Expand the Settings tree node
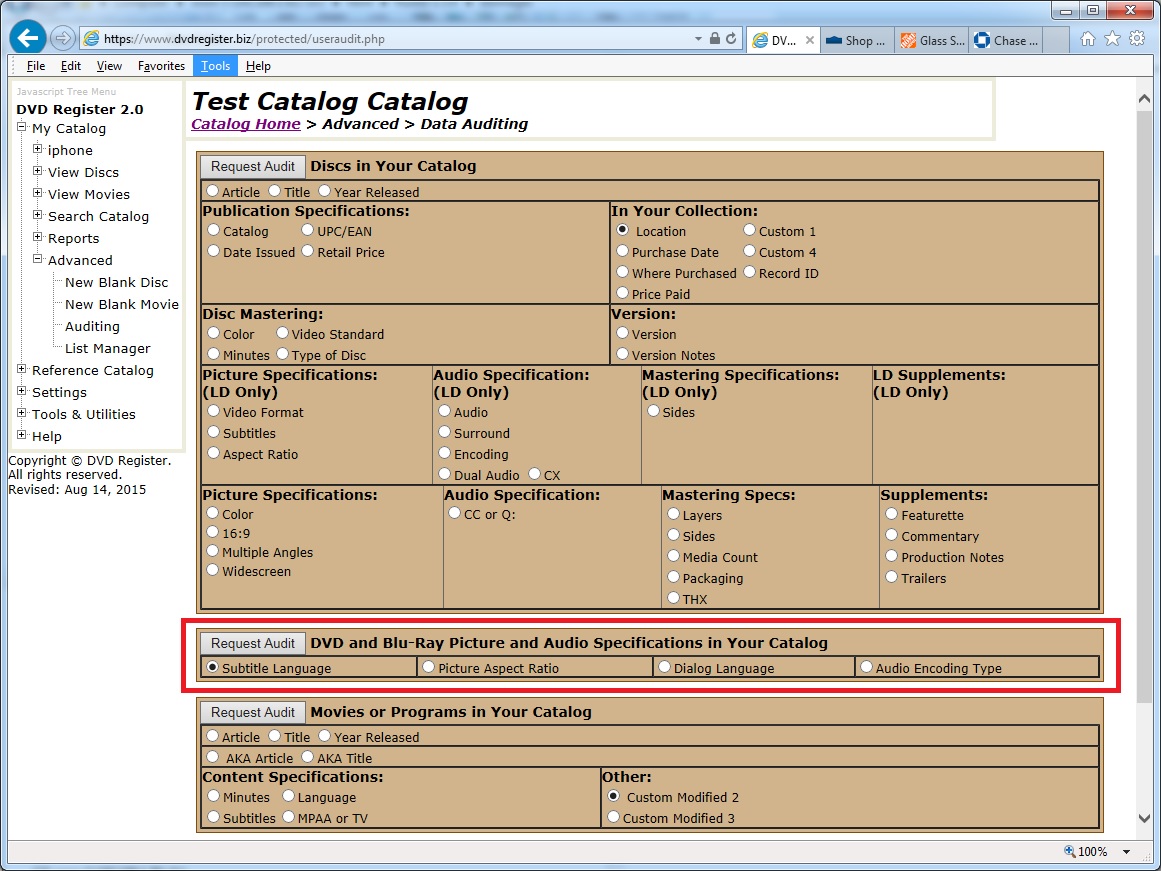The width and height of the screenshot is (1161, 871). click(21, 391)
